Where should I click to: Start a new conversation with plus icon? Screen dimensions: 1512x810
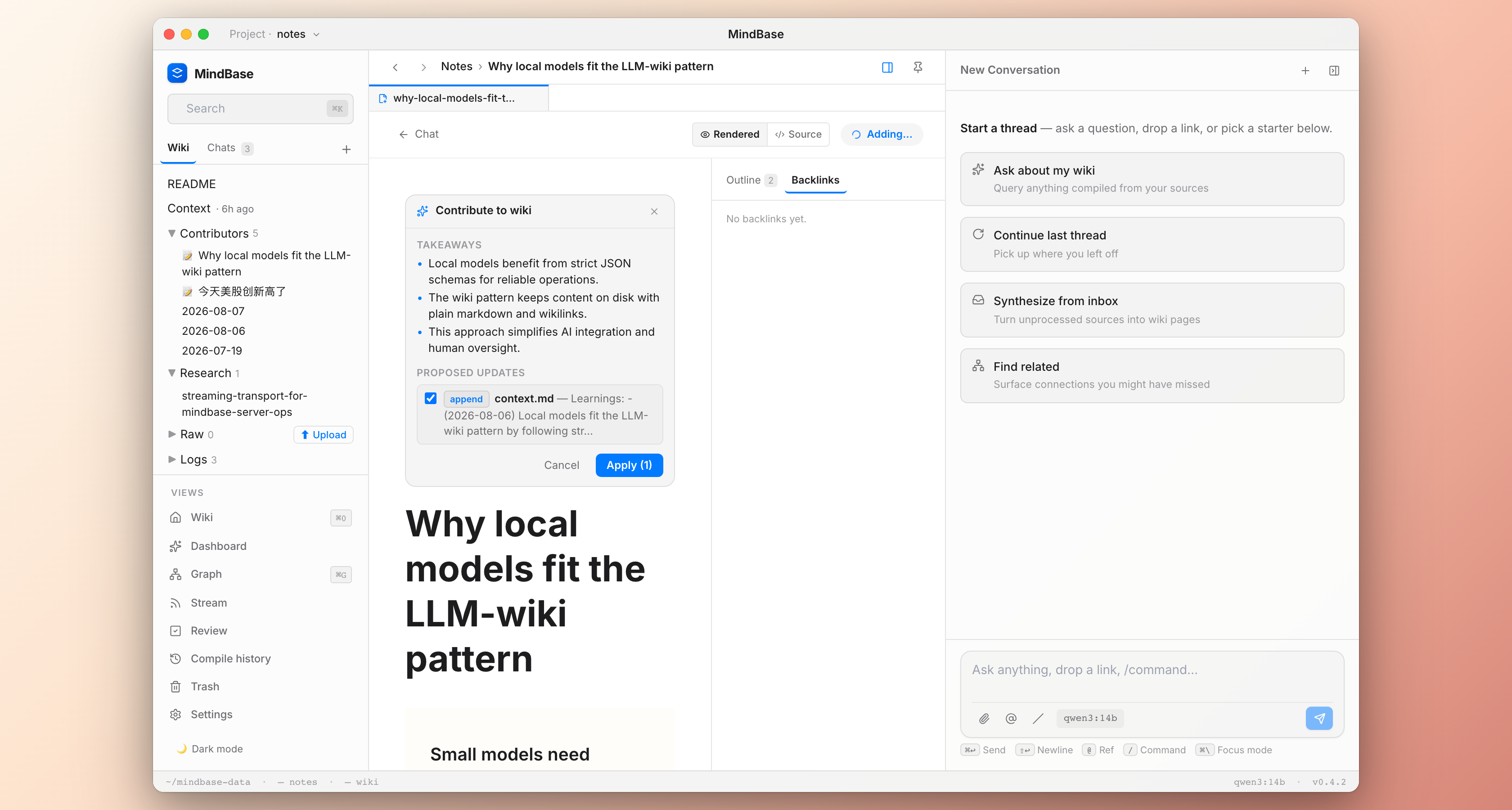click(1305, 71)
